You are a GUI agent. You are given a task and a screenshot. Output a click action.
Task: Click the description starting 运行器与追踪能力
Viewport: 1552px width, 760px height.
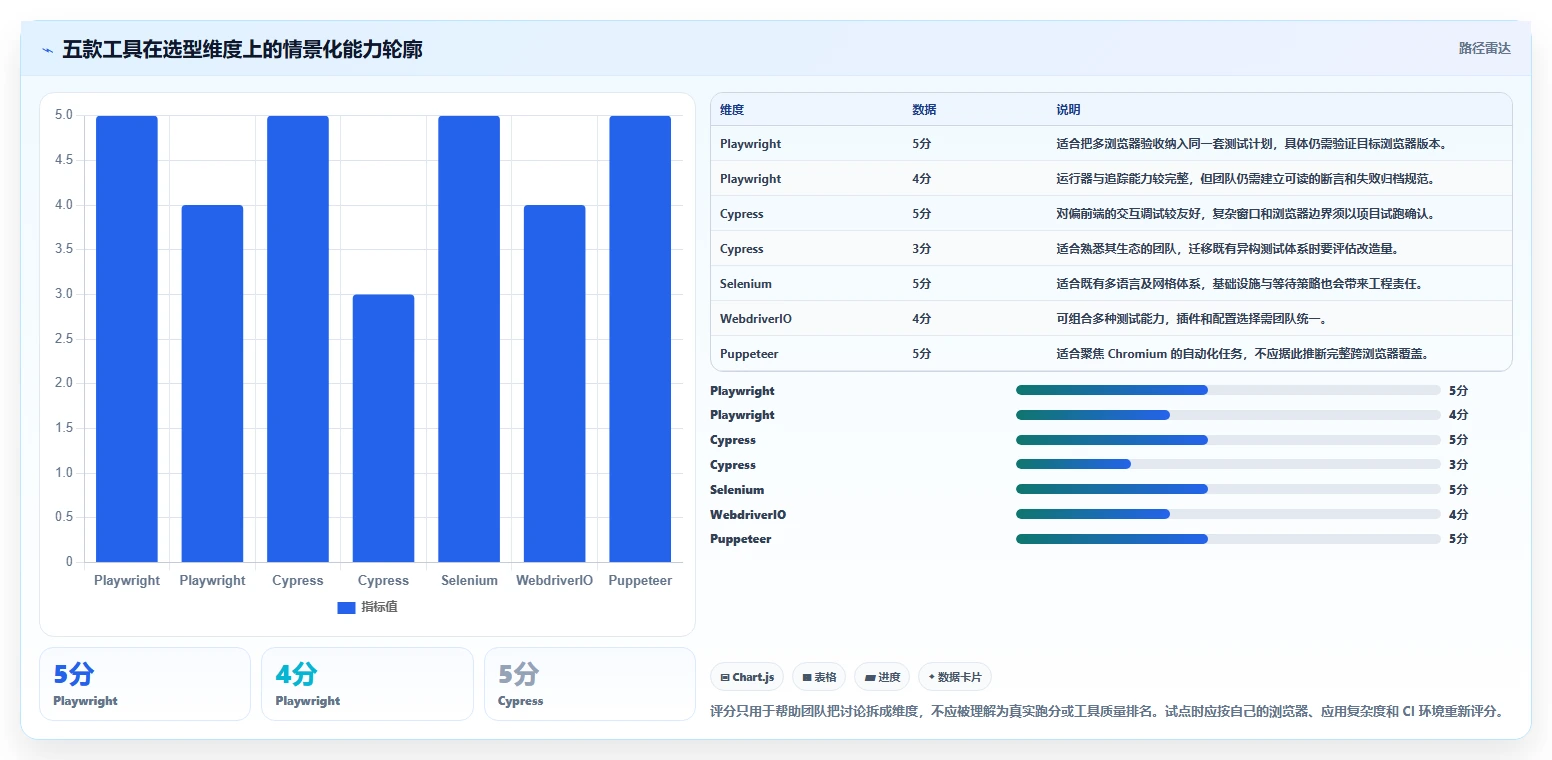(1246, 179)
